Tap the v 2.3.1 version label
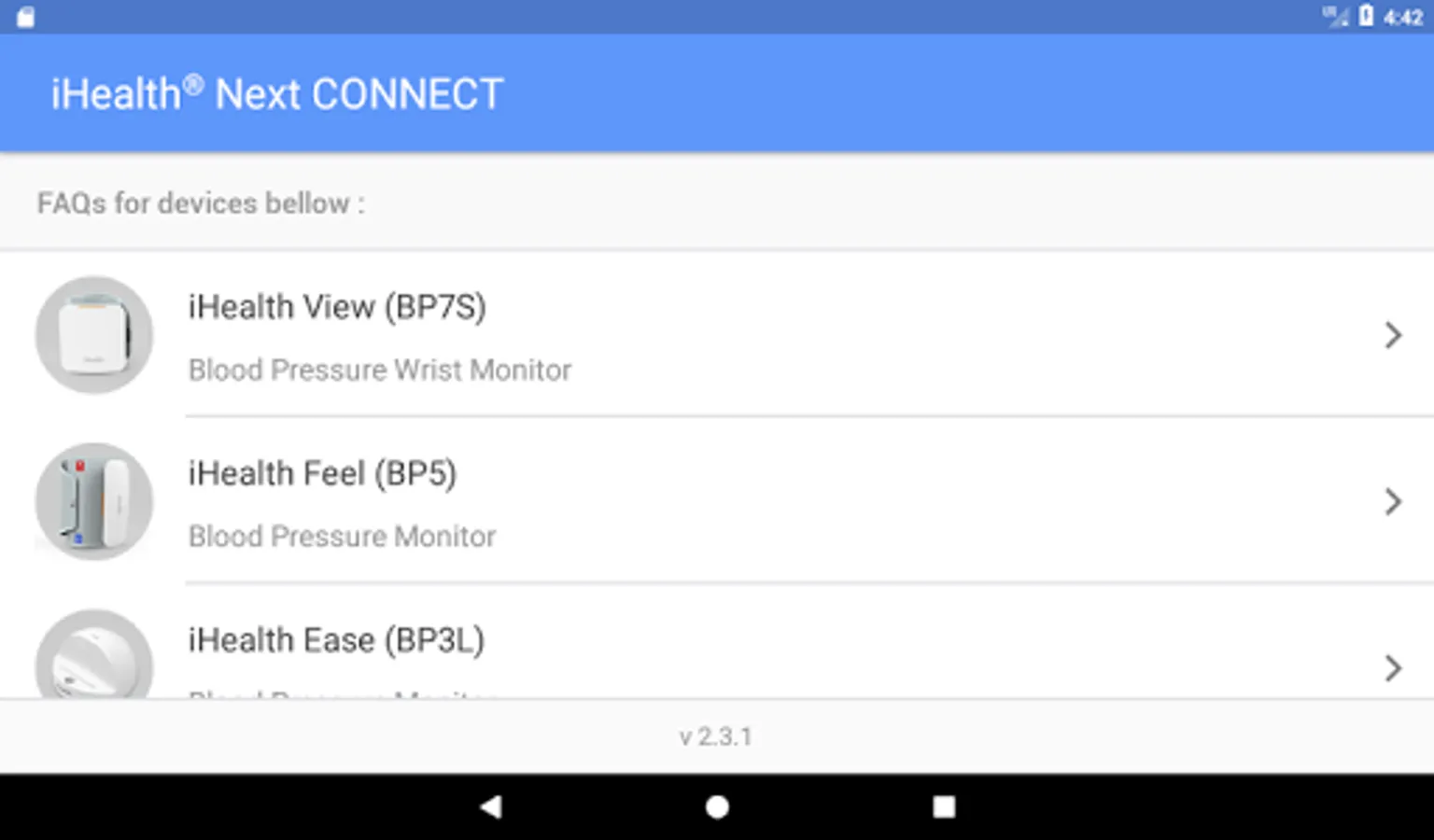The image size is (1434, 840). click(x=716, y=736)
